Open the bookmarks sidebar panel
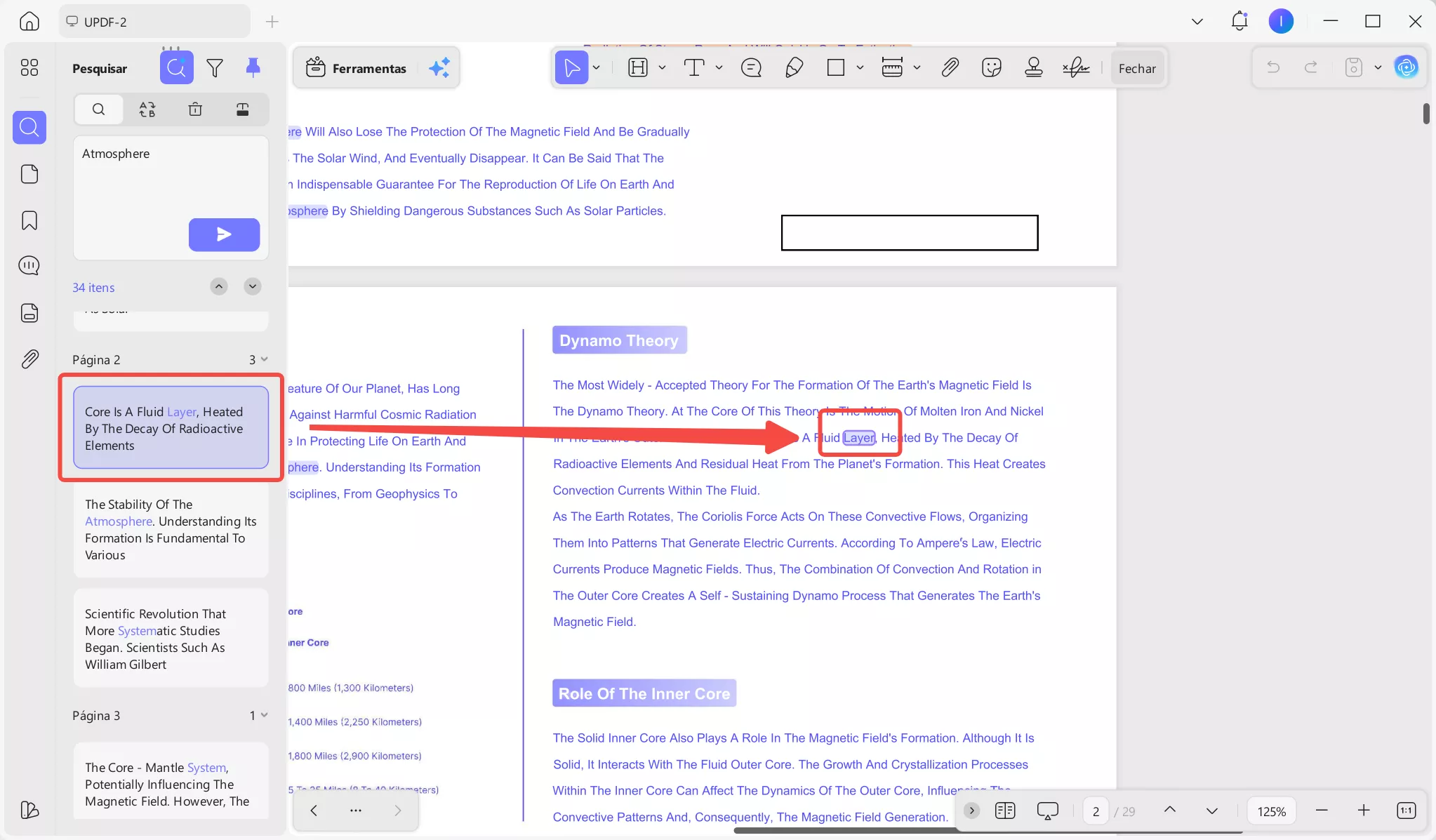The width and height of the screenshot is (1436, 840). coord(29,220)
